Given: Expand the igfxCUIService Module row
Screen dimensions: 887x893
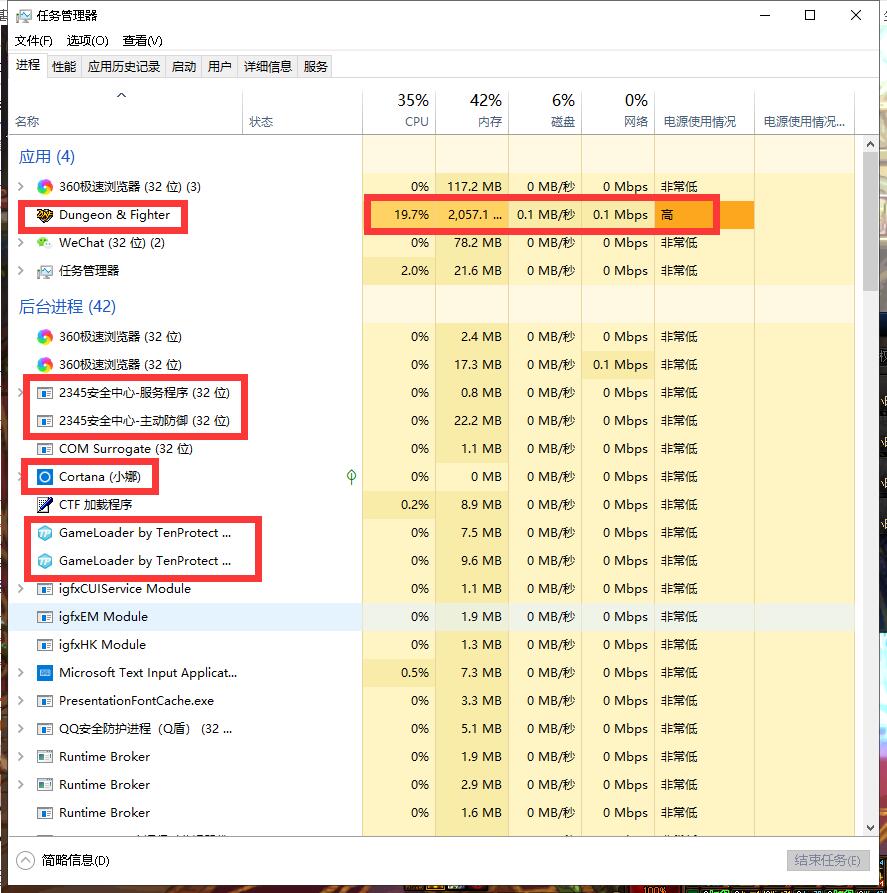Looking at the screenshot, I should click(x=21, y=588).
